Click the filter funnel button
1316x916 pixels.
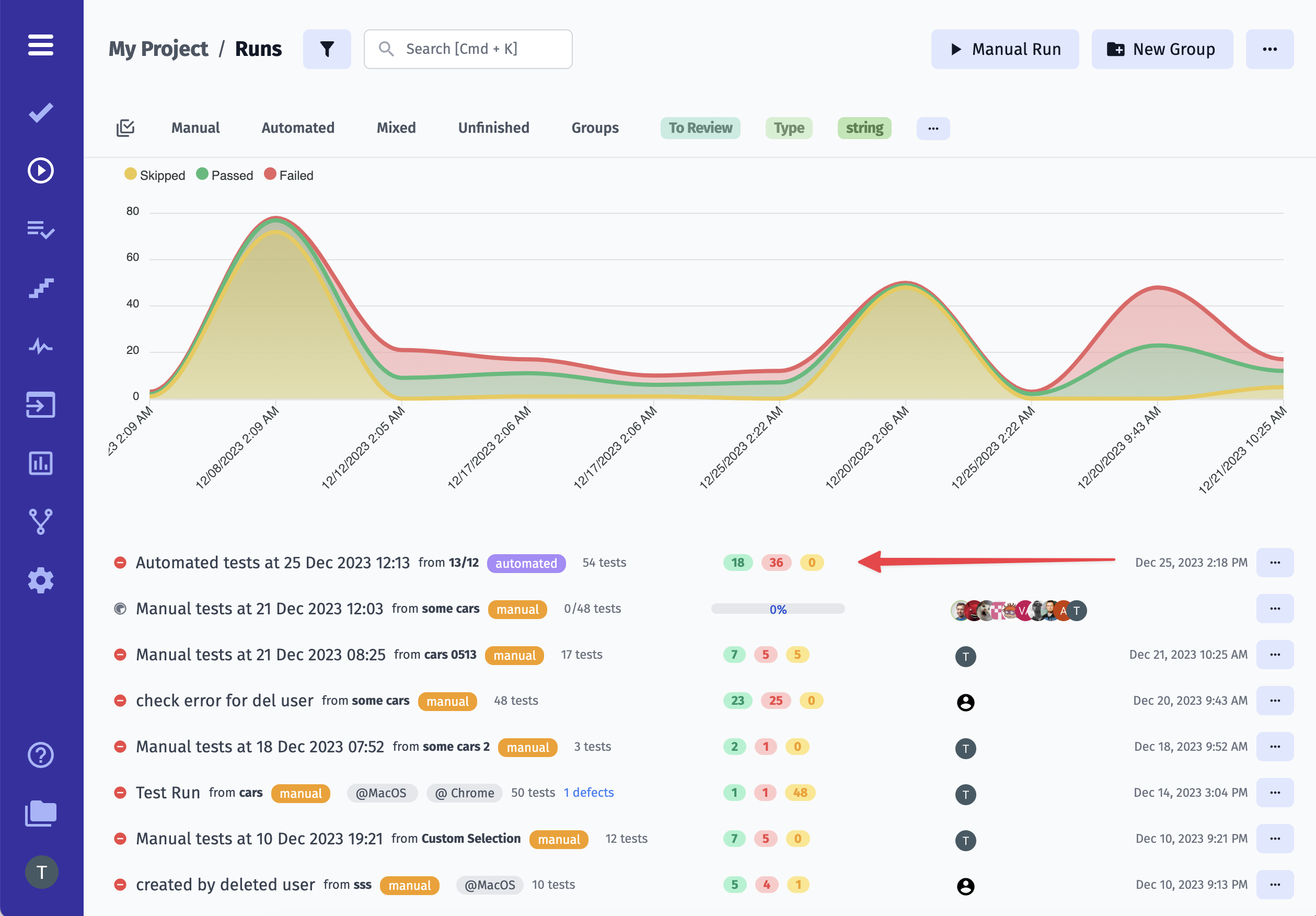(327, 49)
